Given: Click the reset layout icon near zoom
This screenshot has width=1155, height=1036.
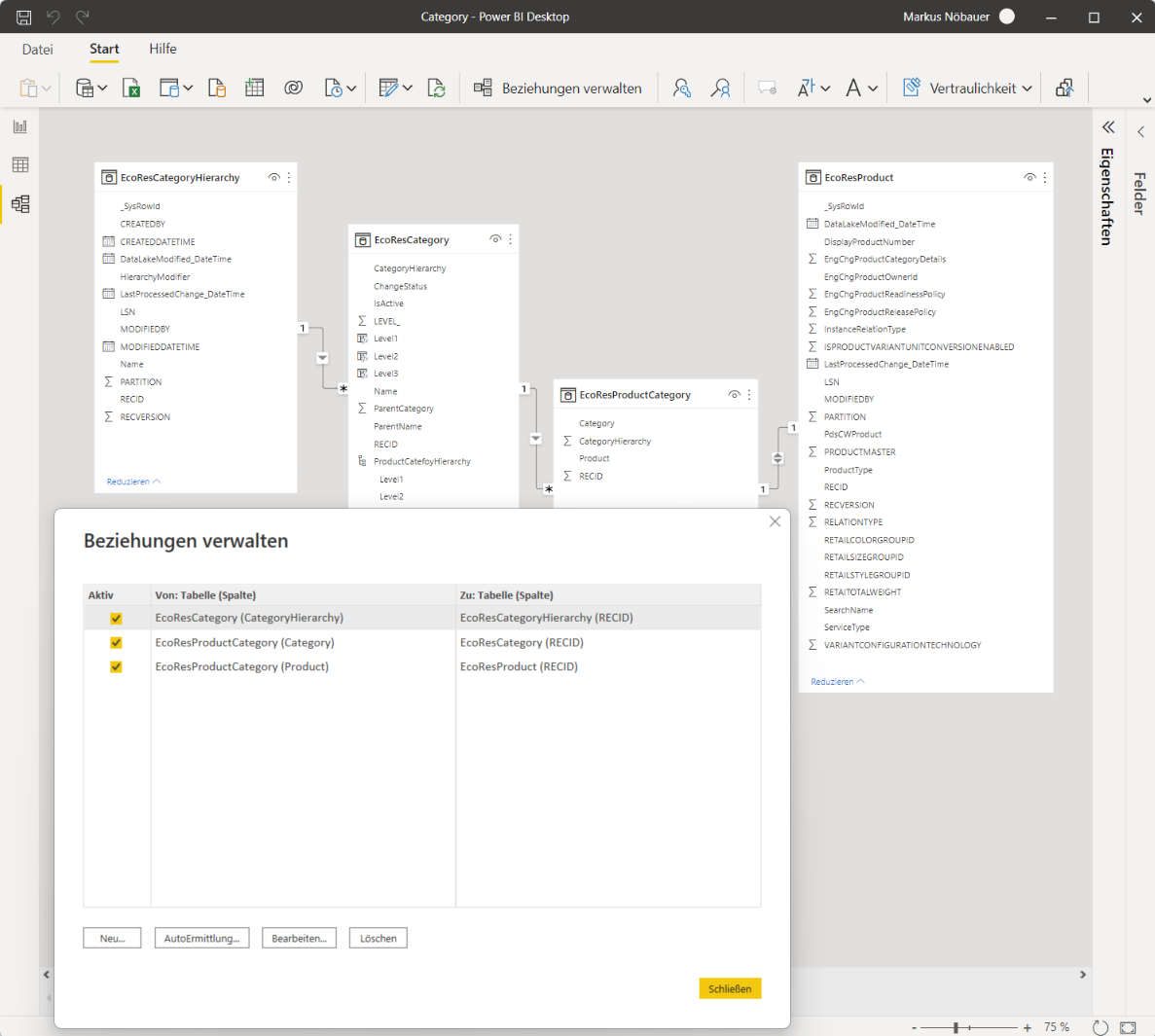Looking at the screenshot, I should click(1101, 1027).
